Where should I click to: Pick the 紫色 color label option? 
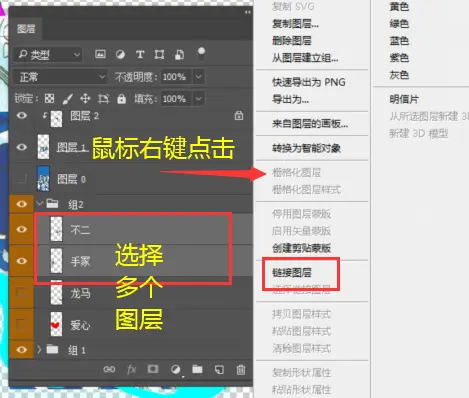[x=399, y=58]
